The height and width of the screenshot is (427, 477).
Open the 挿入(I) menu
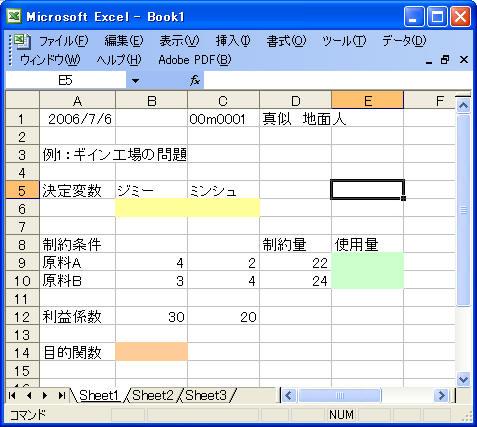point(233,41)
